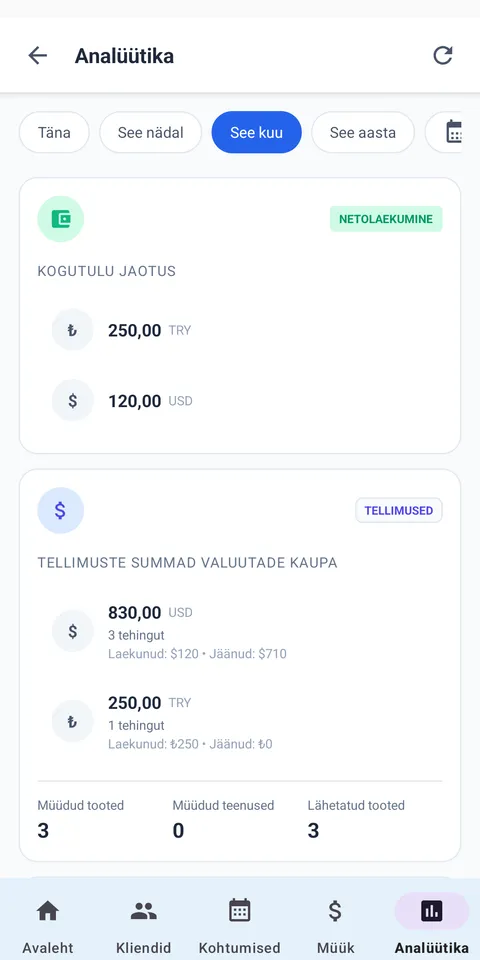Switch to the Kliendid tab
Screen dimensions: 480x960
click(x=144, y=924)
